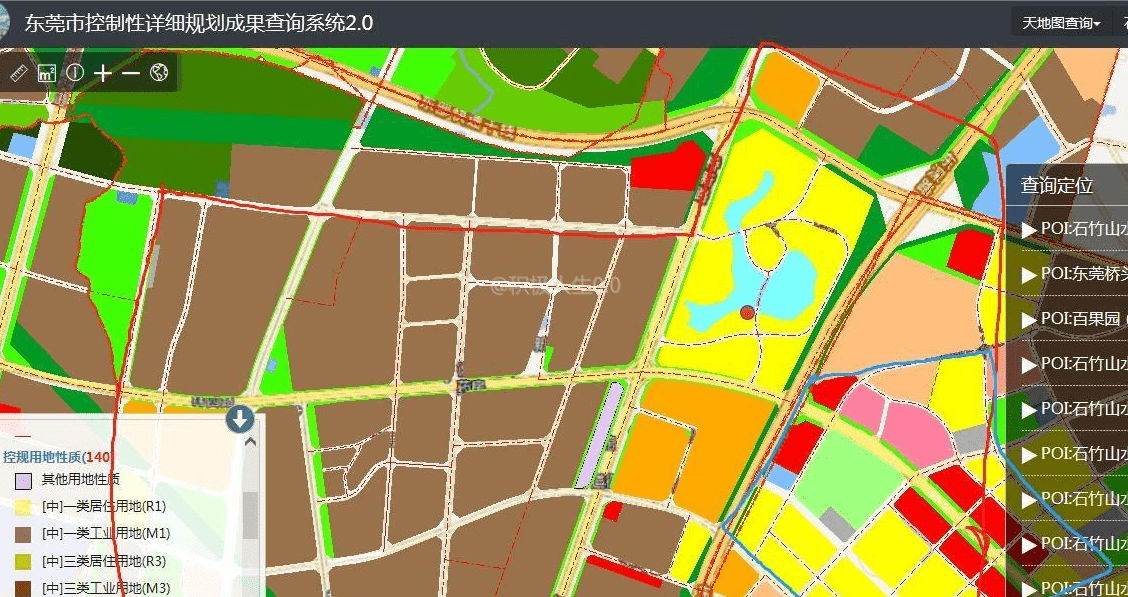Click the globe full-extent icon
The width and height of the screenshot is (1128, 597).
pyautogui.click(x=159, y=73)
